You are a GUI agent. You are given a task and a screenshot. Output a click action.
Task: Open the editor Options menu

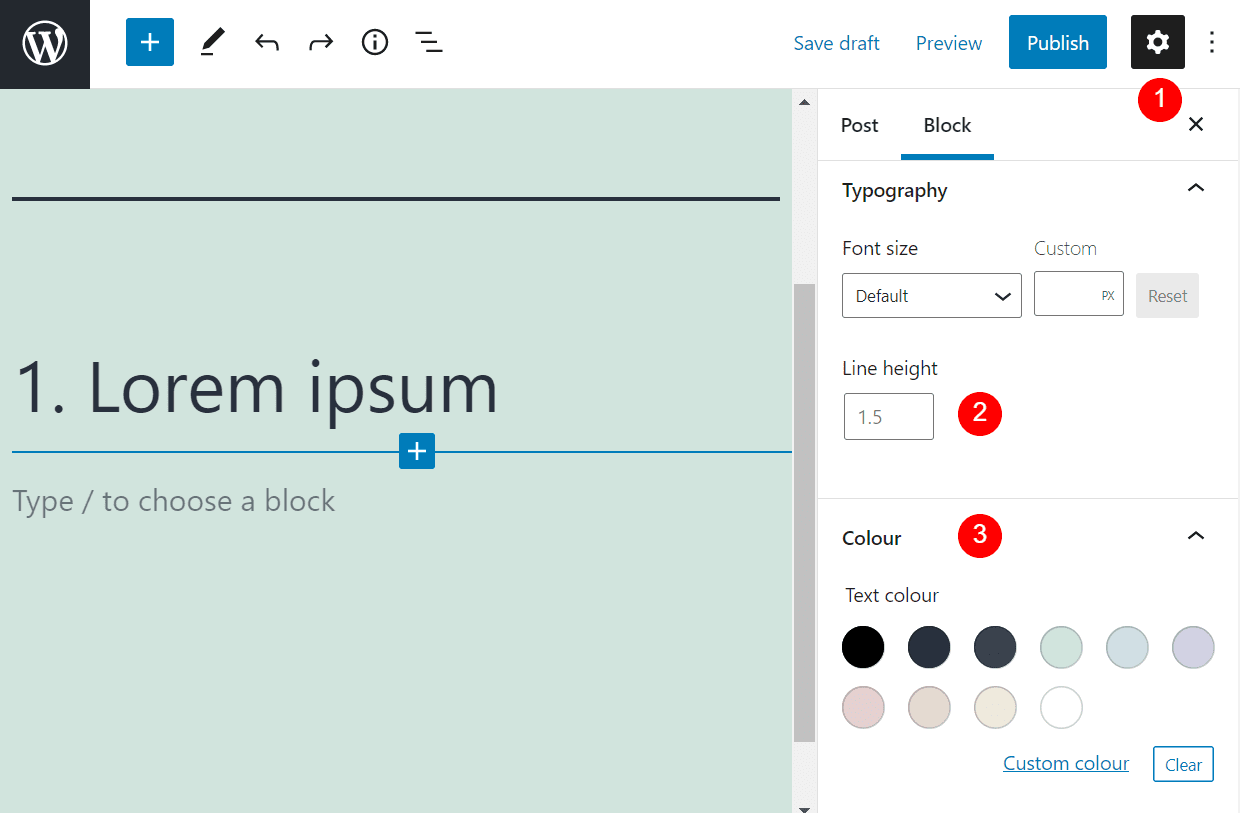click(1211, 42)
